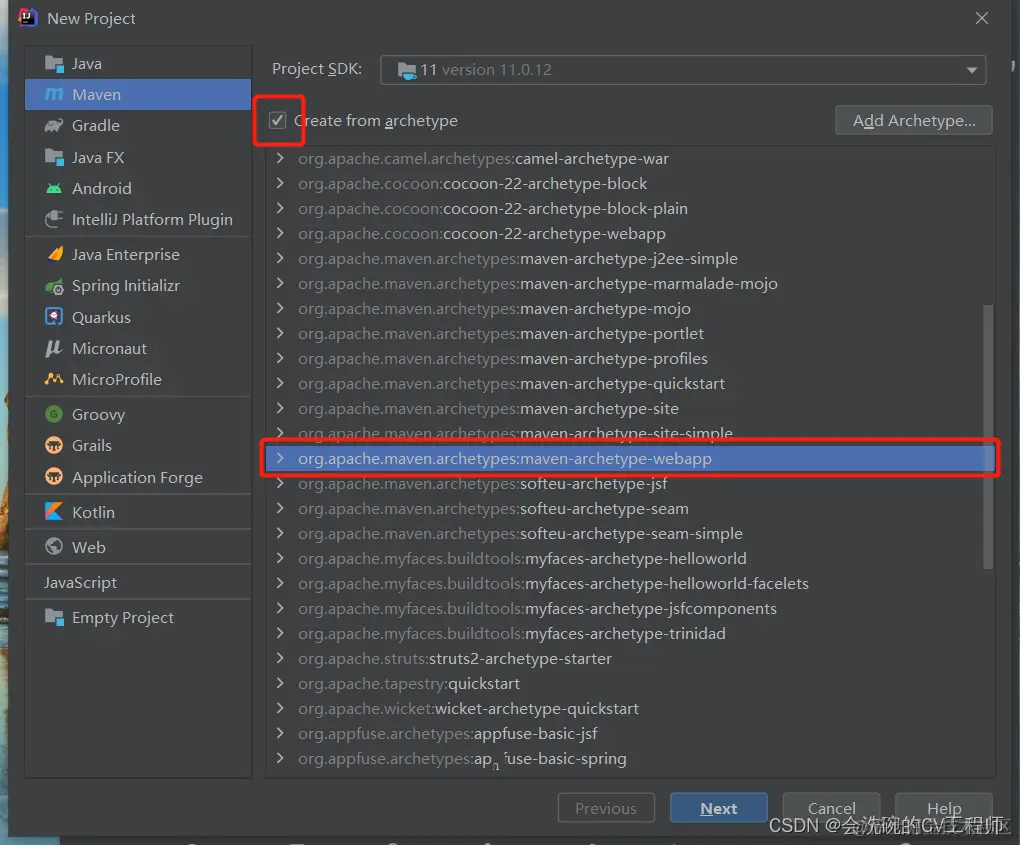Click the Java project type icon
1020x845 pixels.
tap(54, 64)
